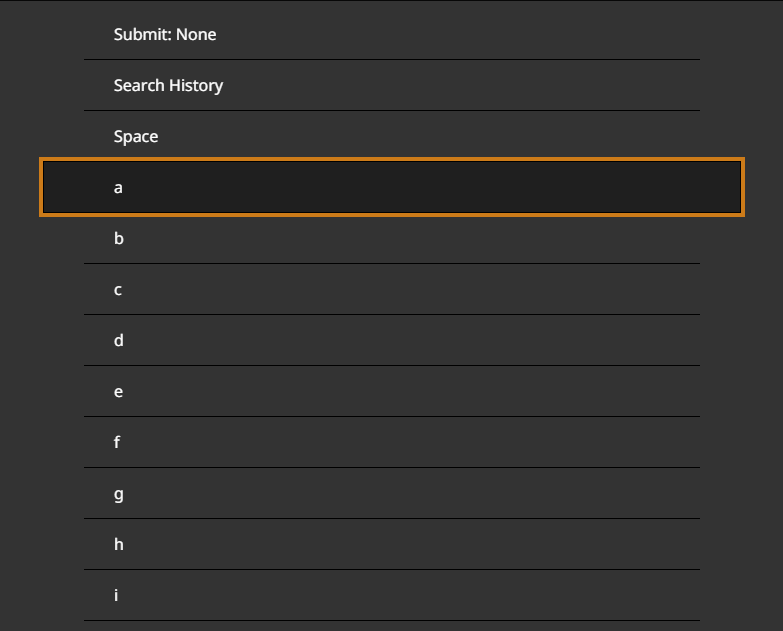
Task: Open the Search History entry
Action: [390, 86]
